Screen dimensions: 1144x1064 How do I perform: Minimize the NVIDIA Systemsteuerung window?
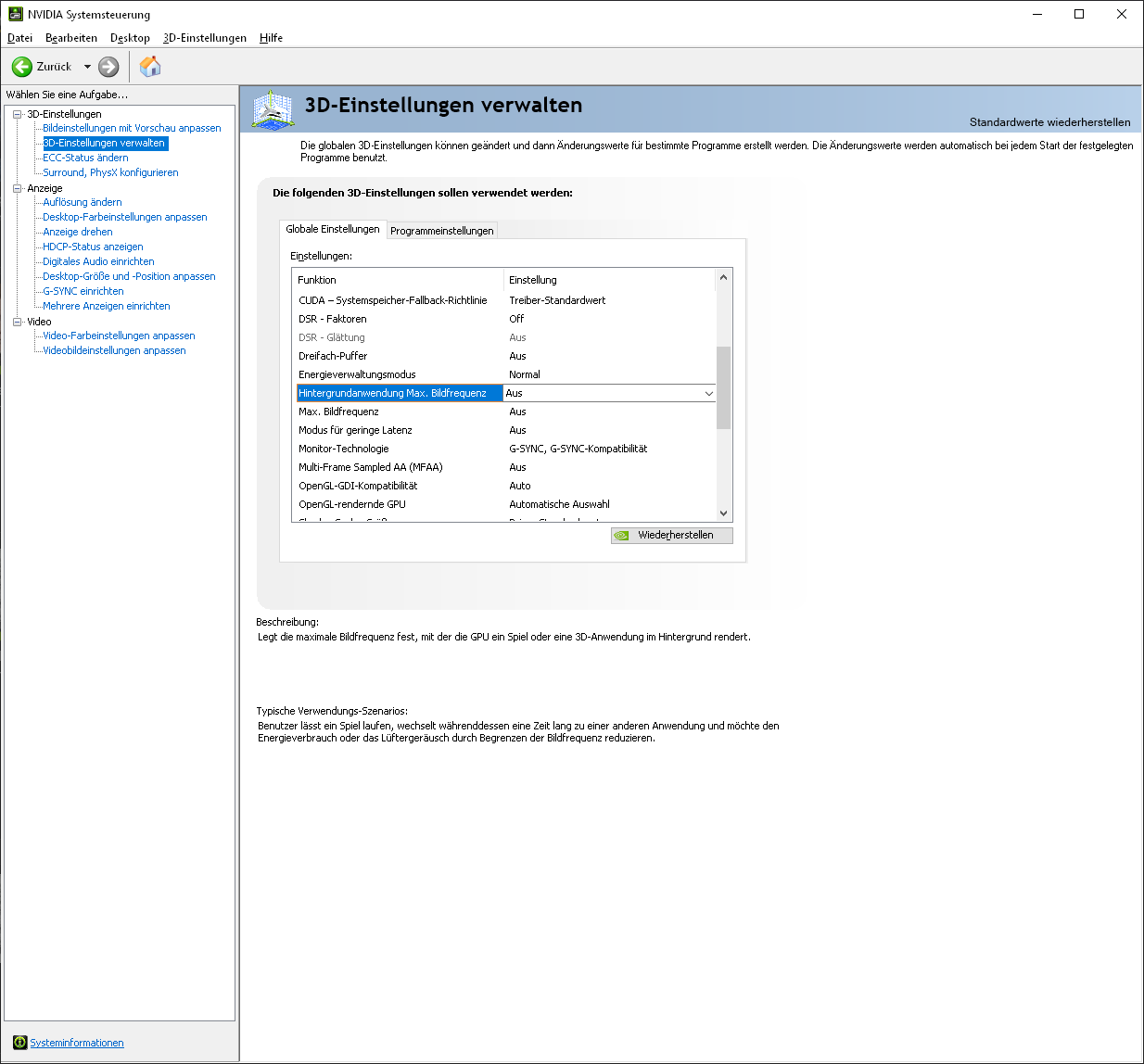click(x=1037, y=14)
